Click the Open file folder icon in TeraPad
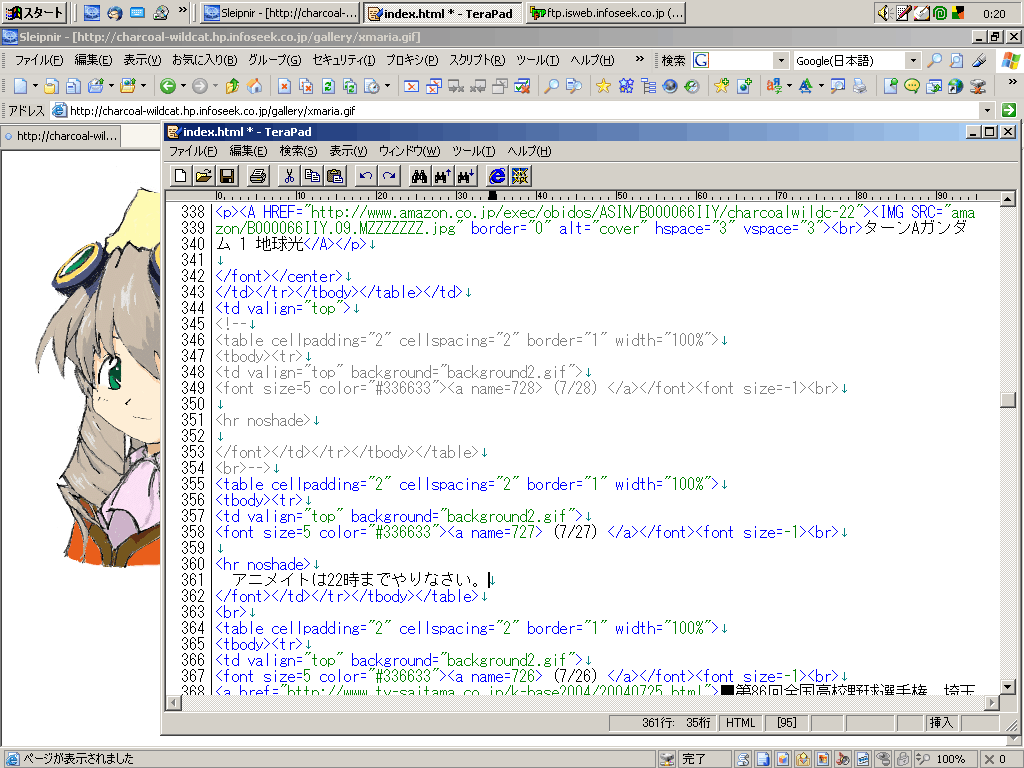 coord(204,176)
